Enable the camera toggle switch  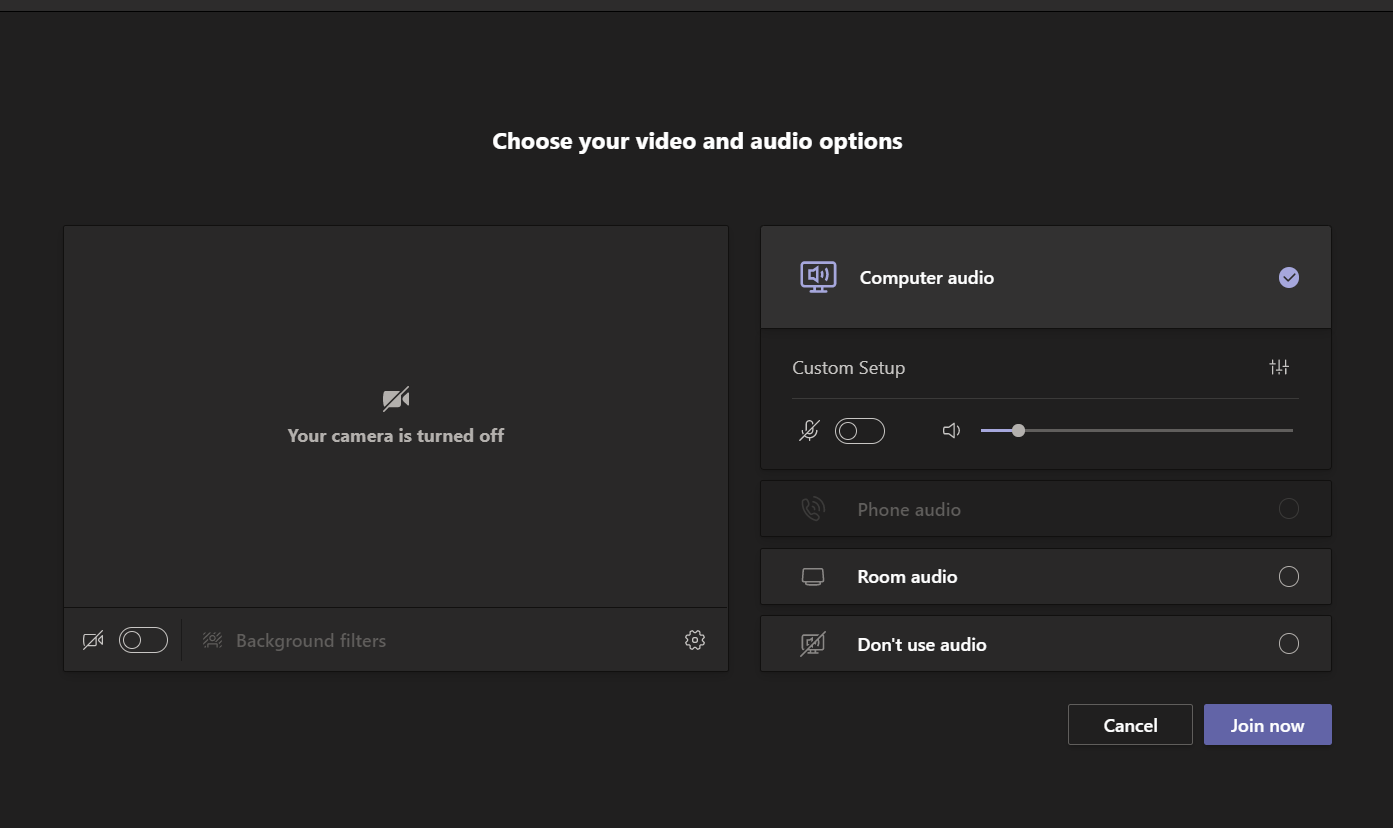click(x=143, y=640)
